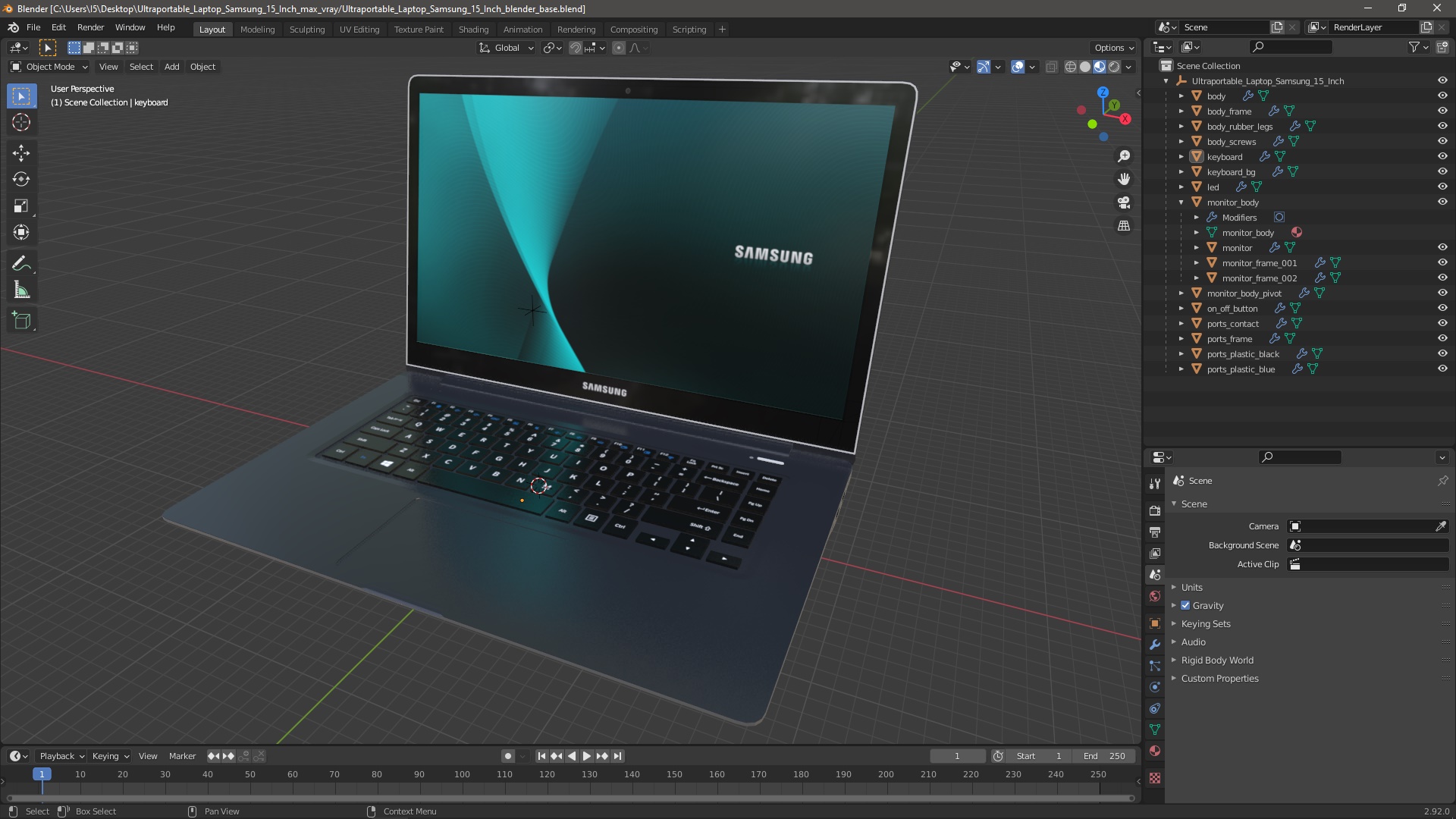This screenshot has width=1456, height=819.
Task: Switch to the UV Editing workspace tab
Action: (359, 30)
